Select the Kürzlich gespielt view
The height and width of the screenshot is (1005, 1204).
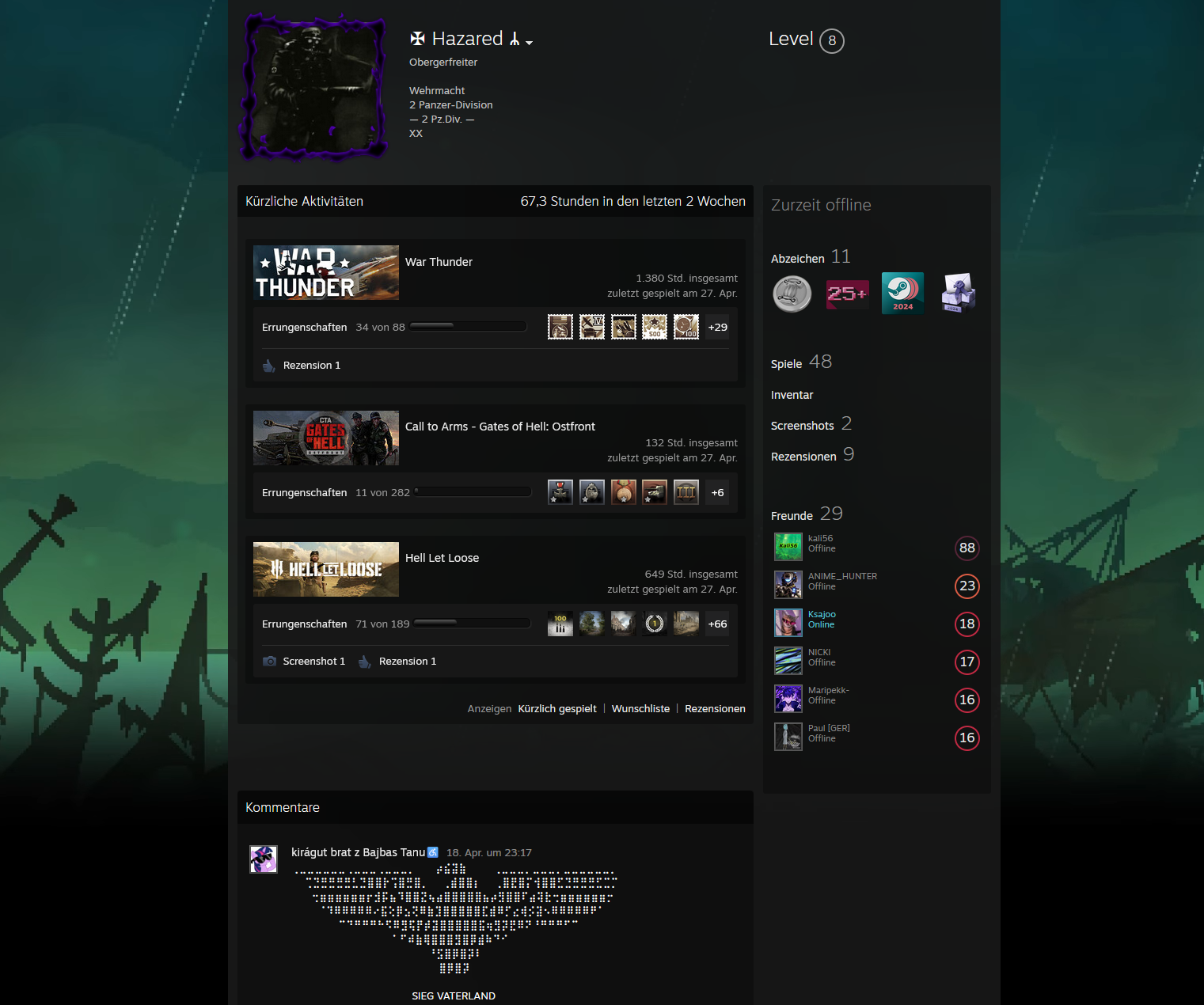556,709
